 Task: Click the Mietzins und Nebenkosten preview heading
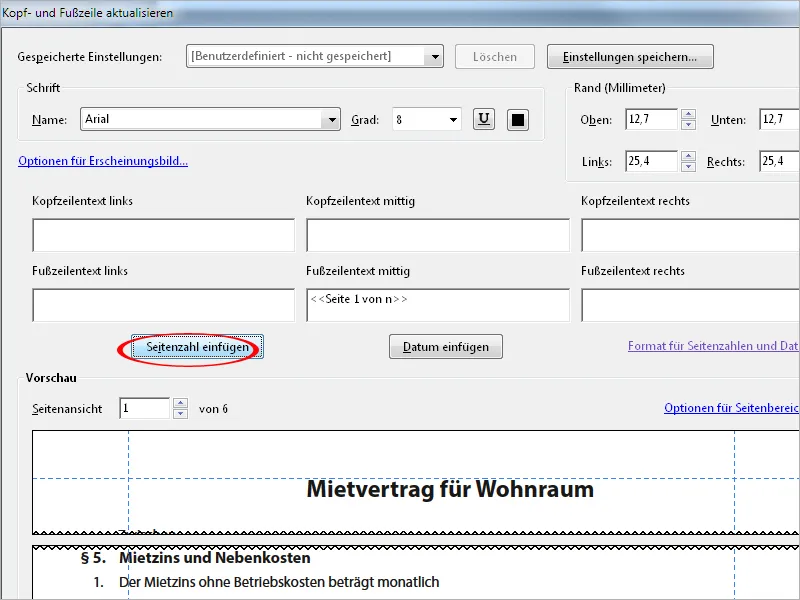coord(215,558)
